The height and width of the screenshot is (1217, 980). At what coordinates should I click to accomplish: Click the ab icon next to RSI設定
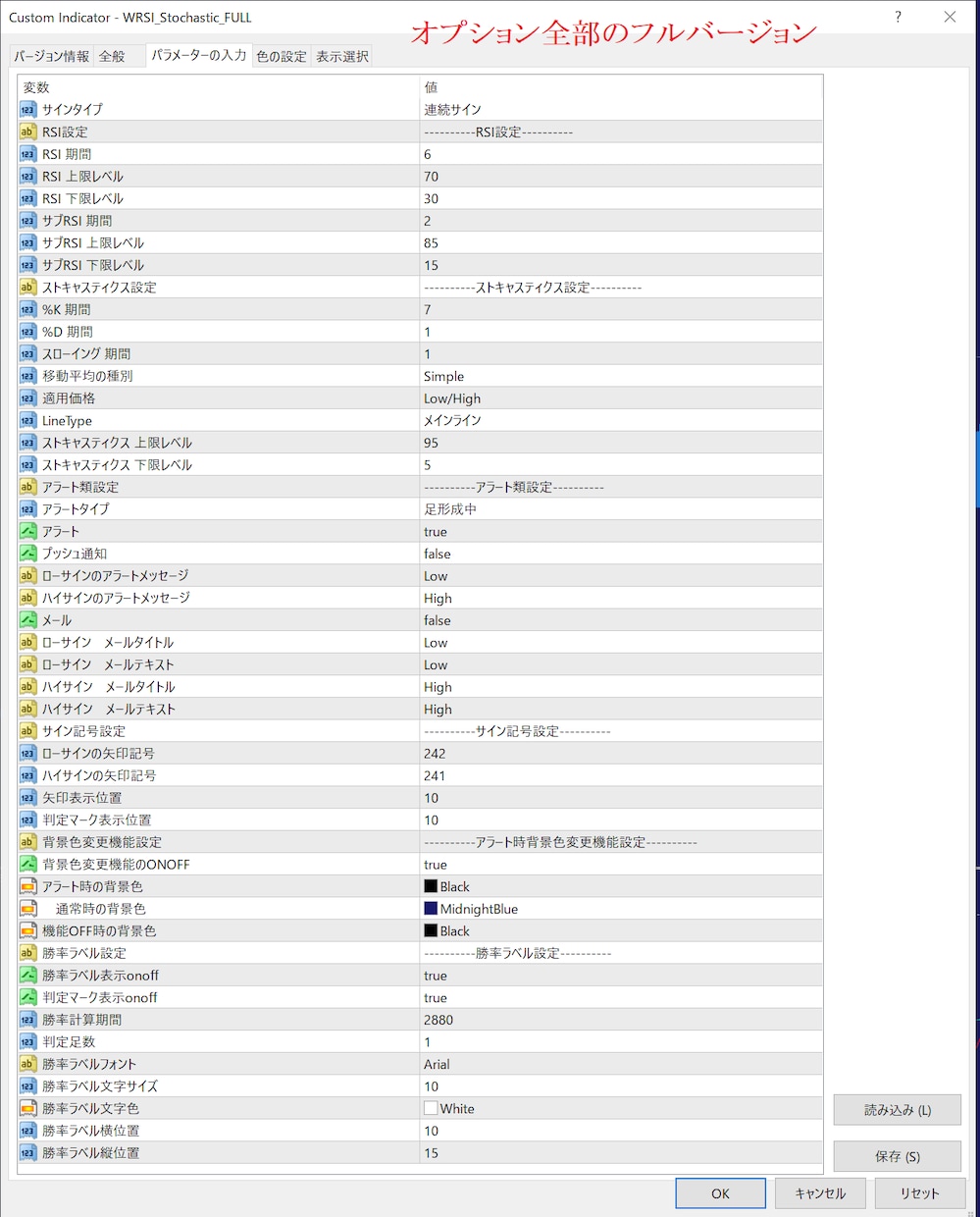(x=27, y=132)
